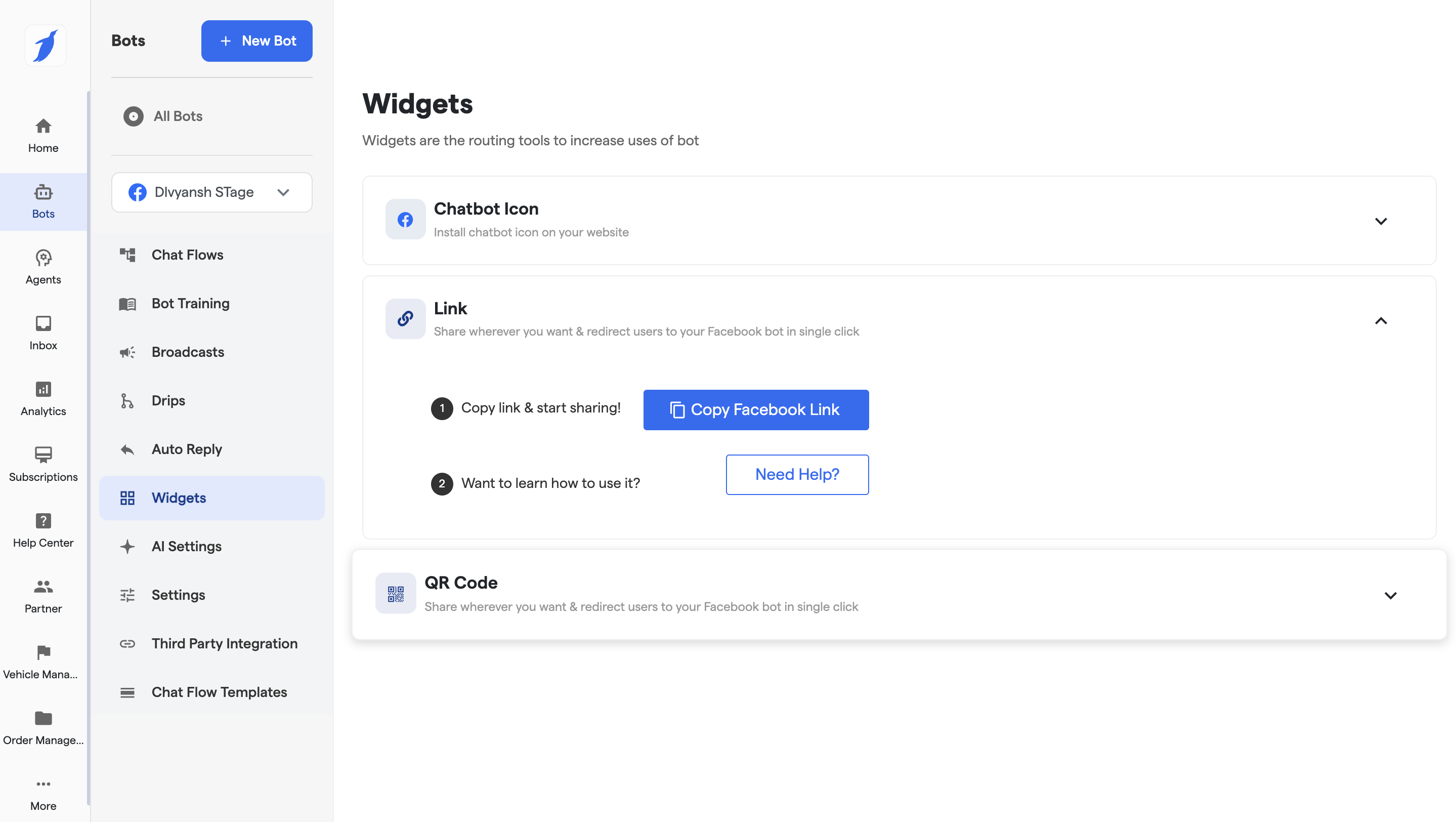Go to Analytics via its icon
The height and width of the screenshot is (822, 1456).
(x=43, y=390)
